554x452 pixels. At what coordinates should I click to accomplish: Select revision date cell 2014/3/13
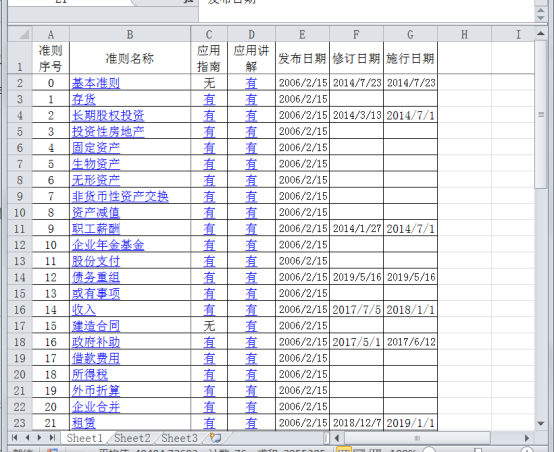point(356,116)
